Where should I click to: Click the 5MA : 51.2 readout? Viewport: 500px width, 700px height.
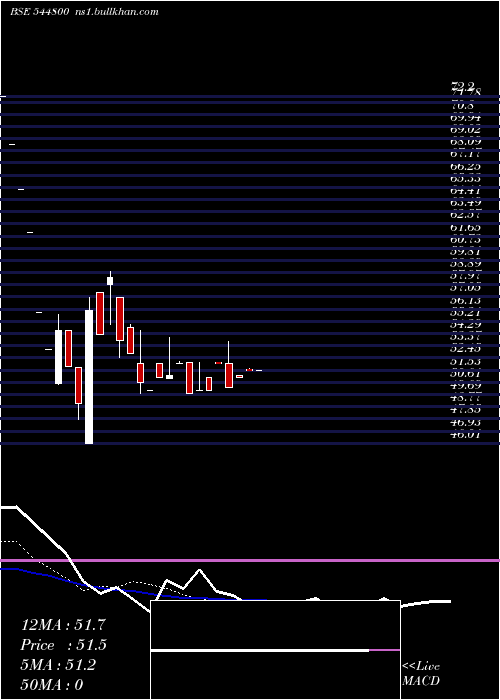click(x=58, y=665)
